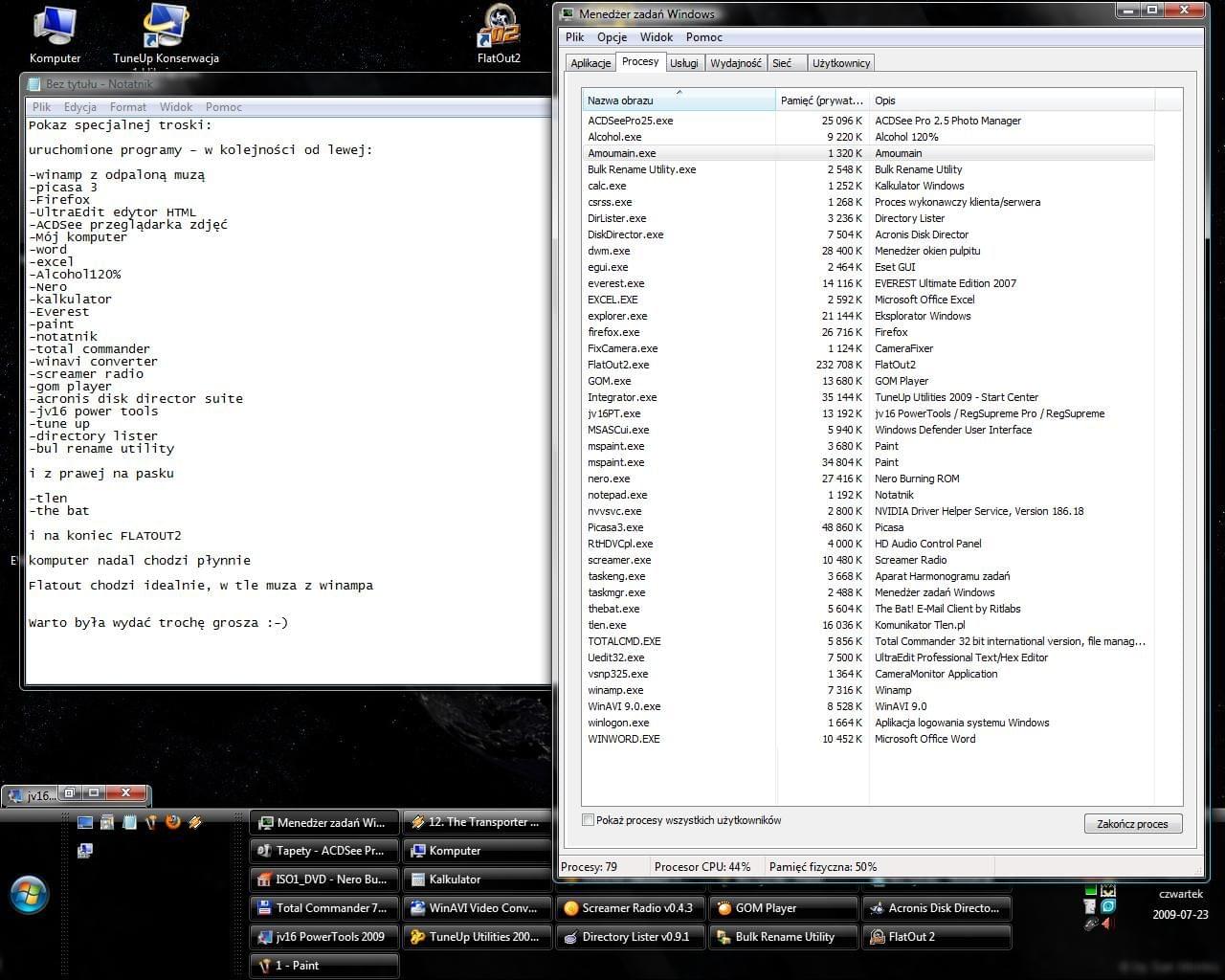The width and height of the screenshot is (1225, 980).
Task: Switch to WinAVI Video Converter taskbar button
Action: (x=477, y=908)
